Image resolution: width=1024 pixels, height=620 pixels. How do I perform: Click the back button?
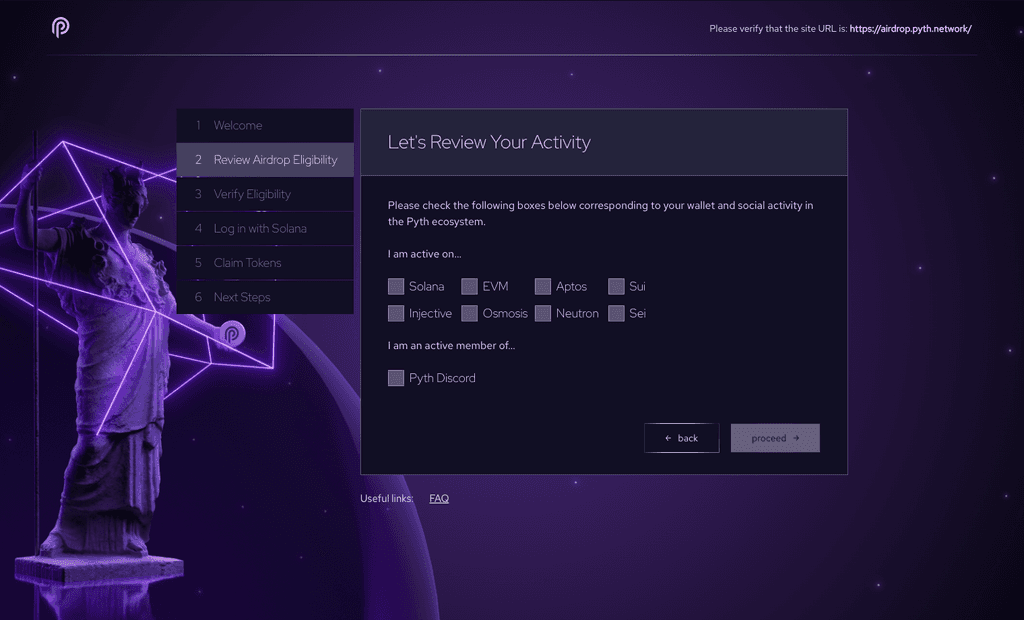(682, 437)
